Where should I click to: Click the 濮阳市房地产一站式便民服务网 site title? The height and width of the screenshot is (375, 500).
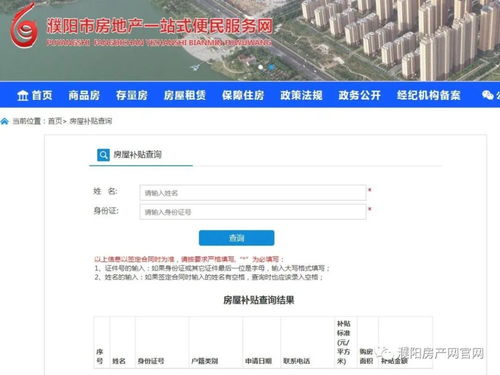(160, 26)
